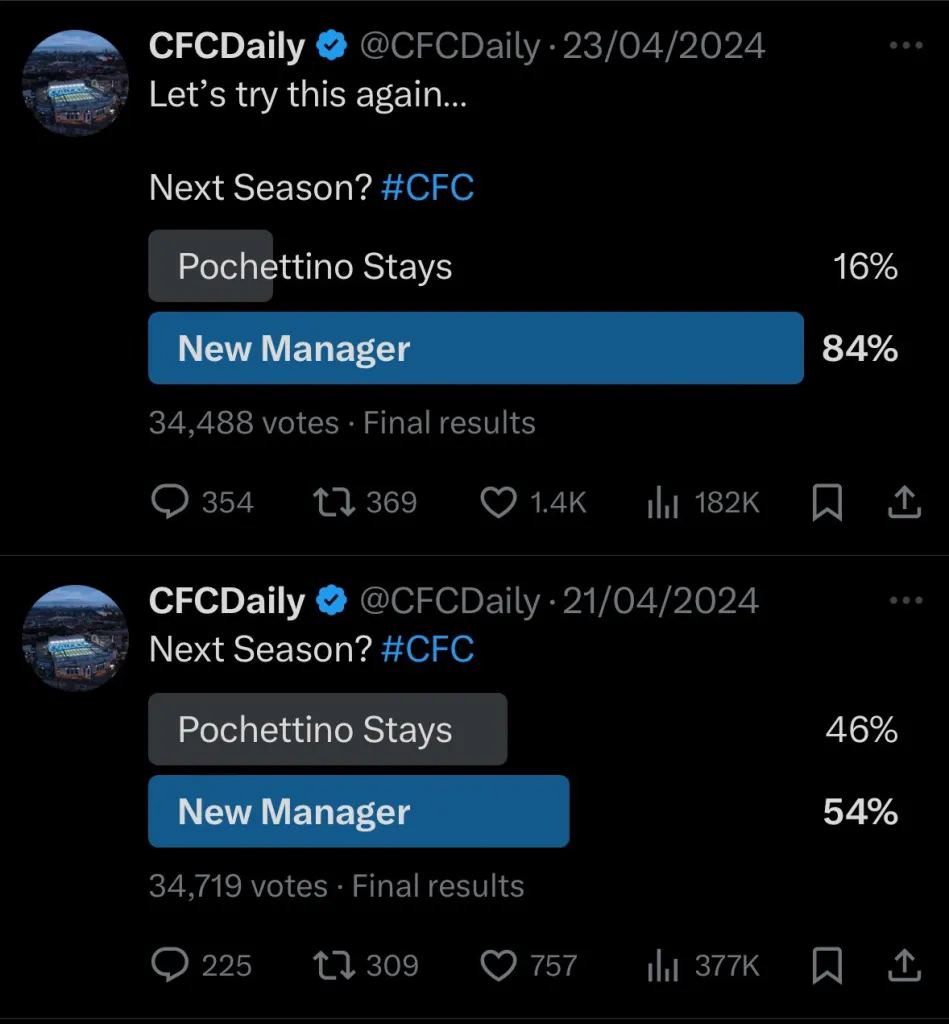Open @CFCDaily handle on the 21/04/2024 tweet
Viewport: 949px width, 1024px height.
click(x=448, y=601)
